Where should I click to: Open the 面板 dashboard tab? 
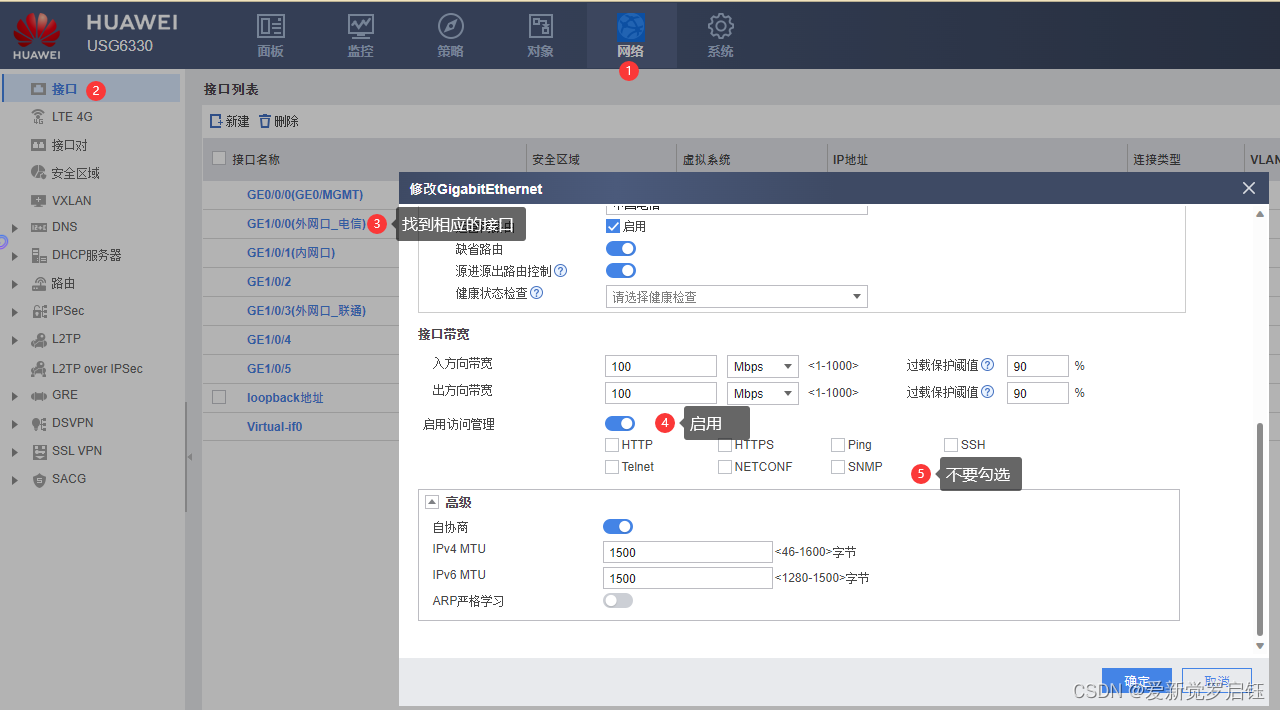tap(270, 36)
